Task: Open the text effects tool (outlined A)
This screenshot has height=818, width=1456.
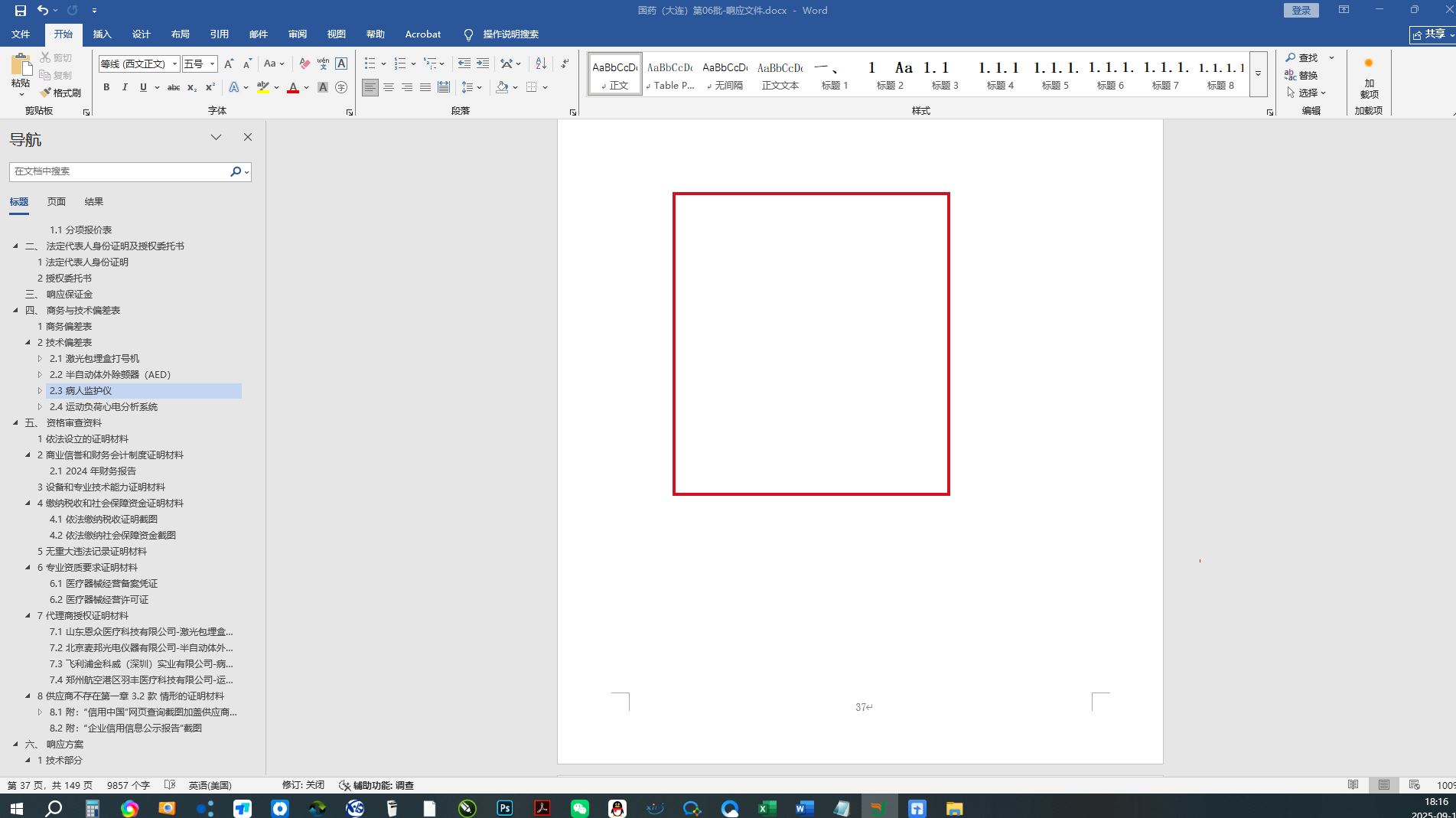Action: point(234,87)
